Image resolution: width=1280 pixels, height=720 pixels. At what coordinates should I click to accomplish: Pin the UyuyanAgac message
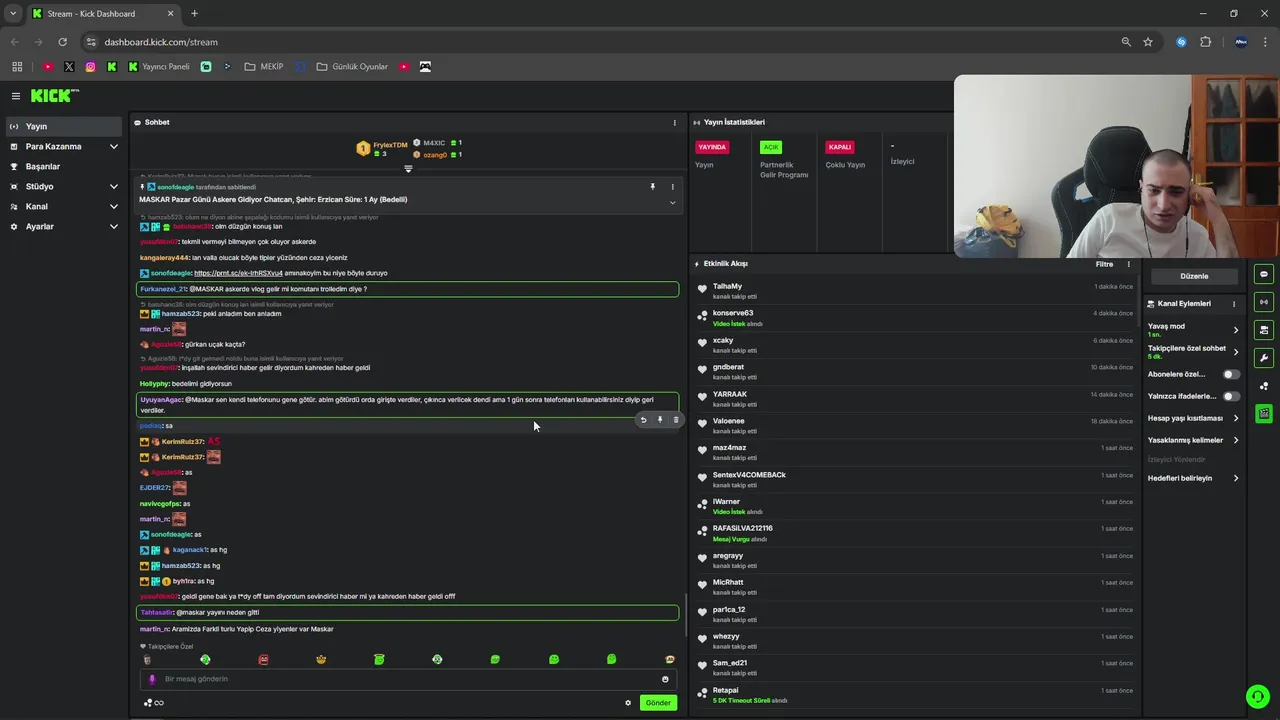659,420
